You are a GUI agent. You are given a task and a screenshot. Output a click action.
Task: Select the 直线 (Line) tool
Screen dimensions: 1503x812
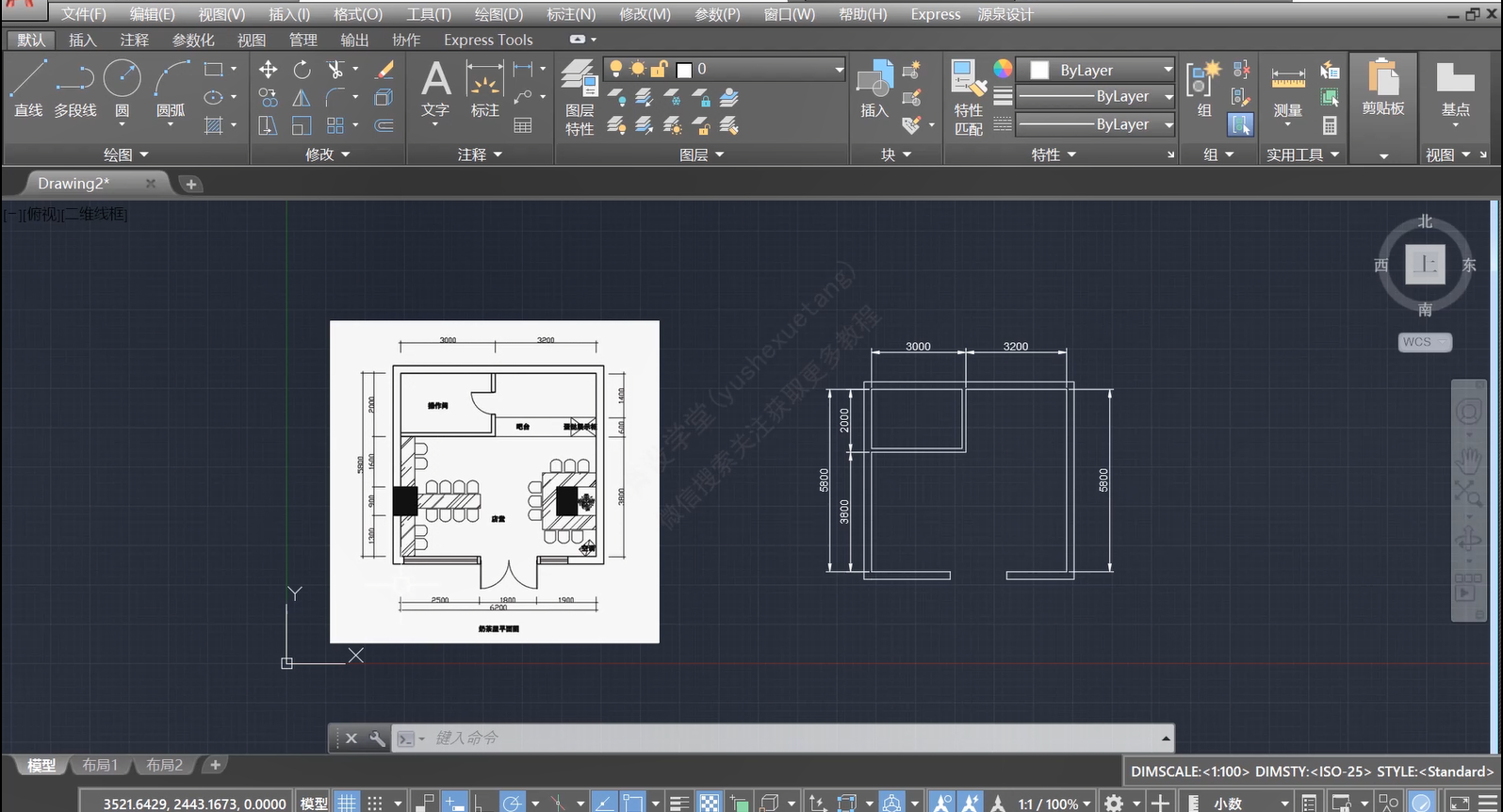coord(28,88)
